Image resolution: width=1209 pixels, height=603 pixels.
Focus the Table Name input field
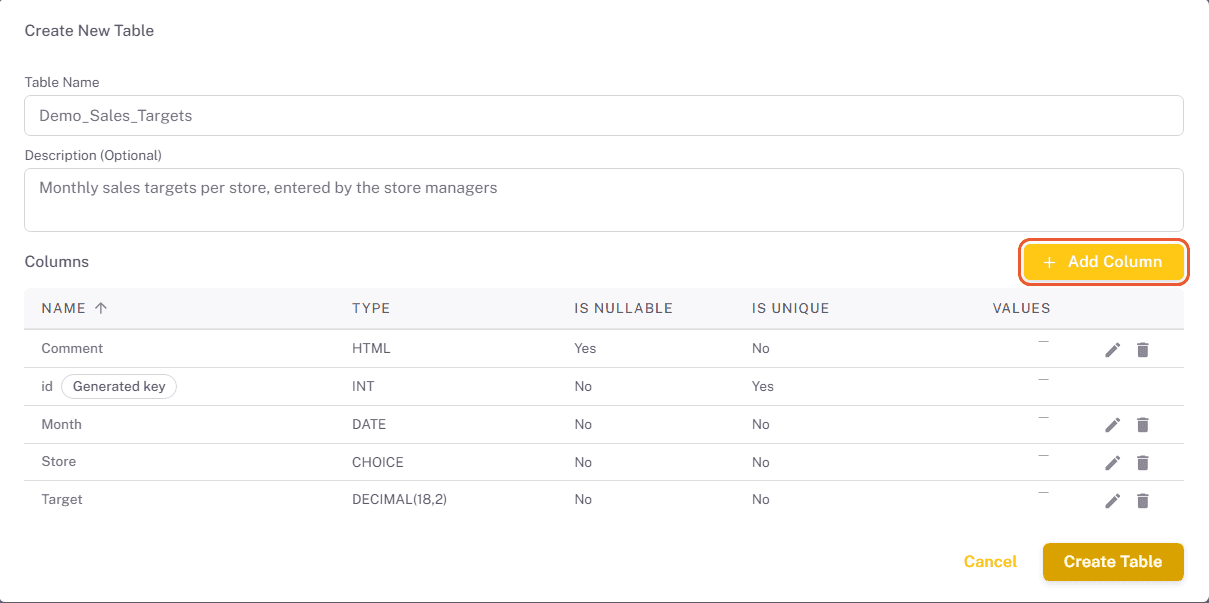[x=604, y=116]
